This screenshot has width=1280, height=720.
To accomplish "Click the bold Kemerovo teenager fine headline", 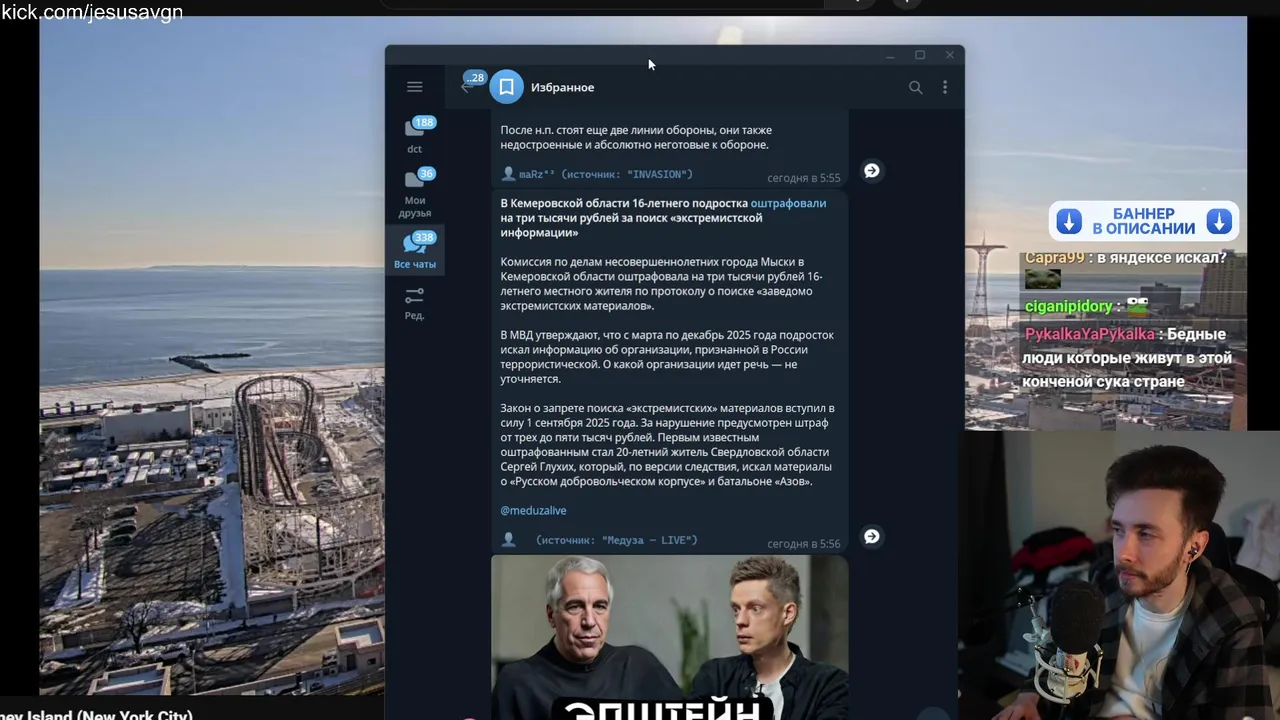I will point(663,218).
